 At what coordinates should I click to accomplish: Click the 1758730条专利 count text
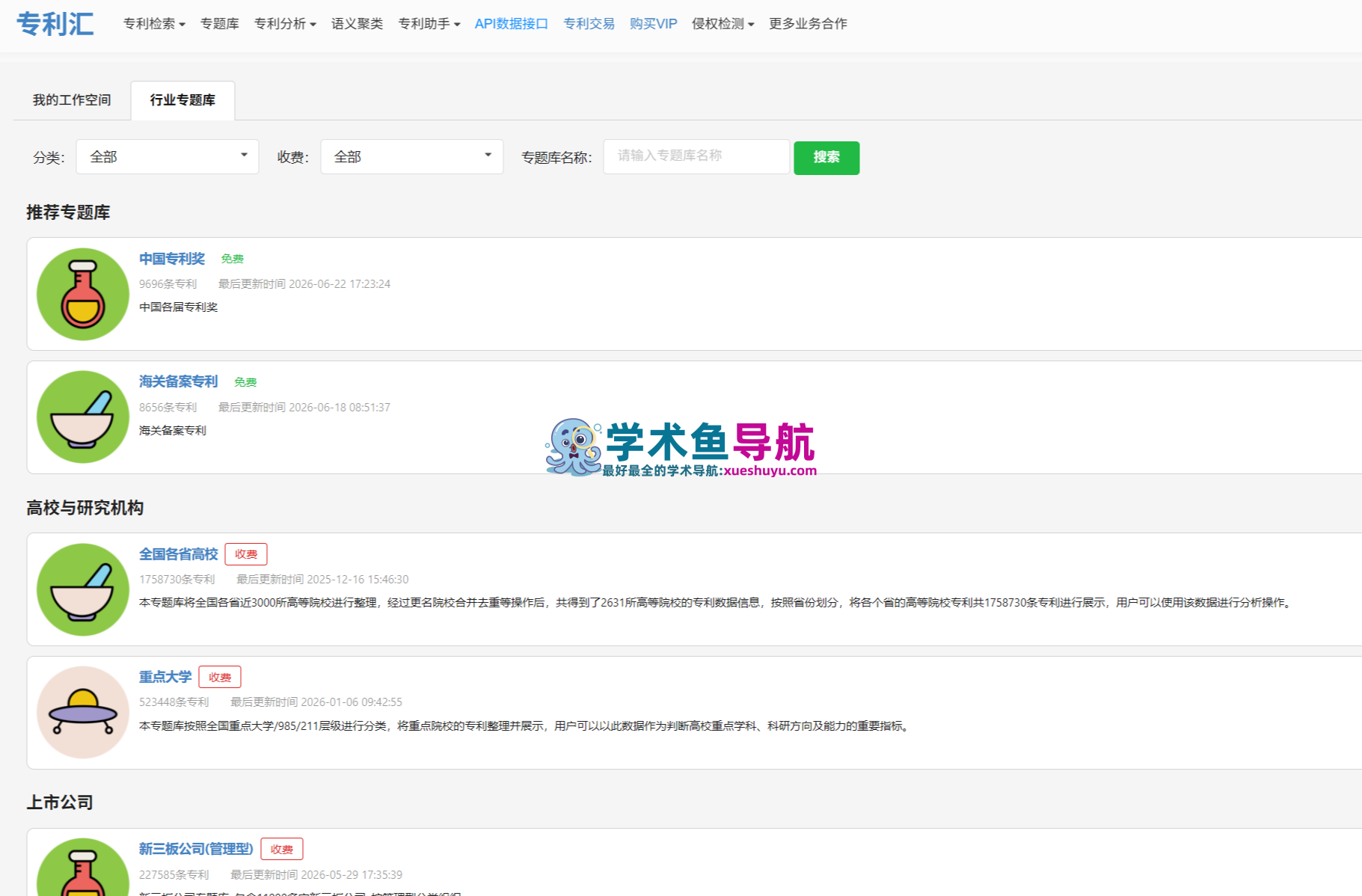point(177,580)
